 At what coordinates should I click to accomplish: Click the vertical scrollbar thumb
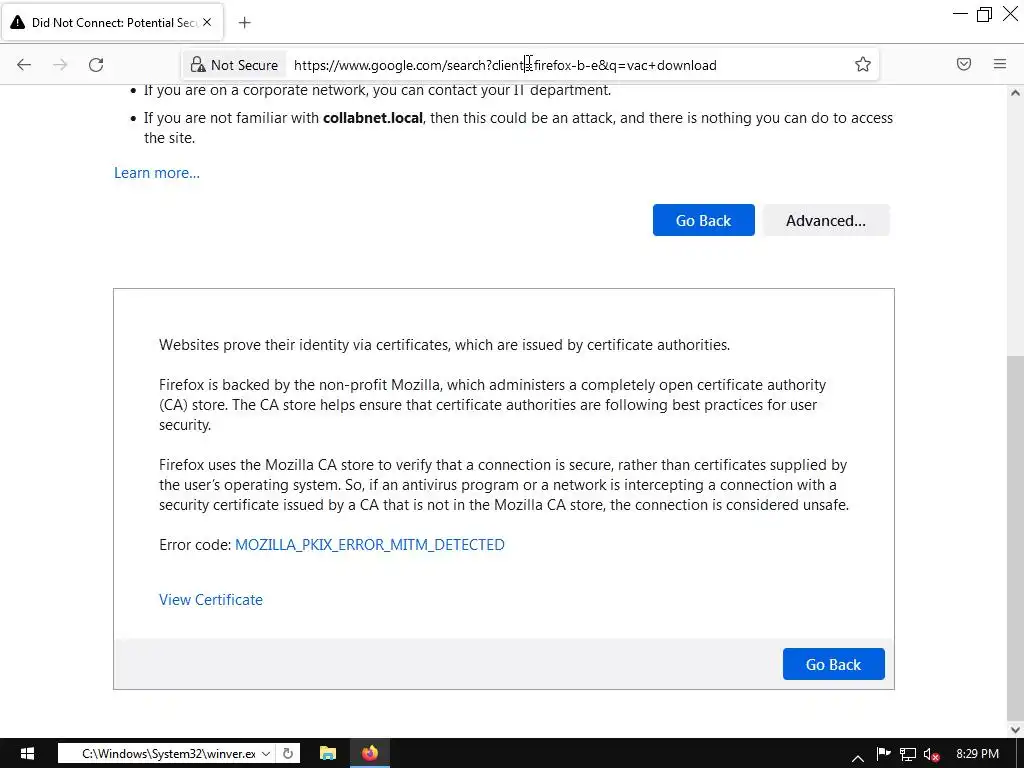coord(1015,537)
